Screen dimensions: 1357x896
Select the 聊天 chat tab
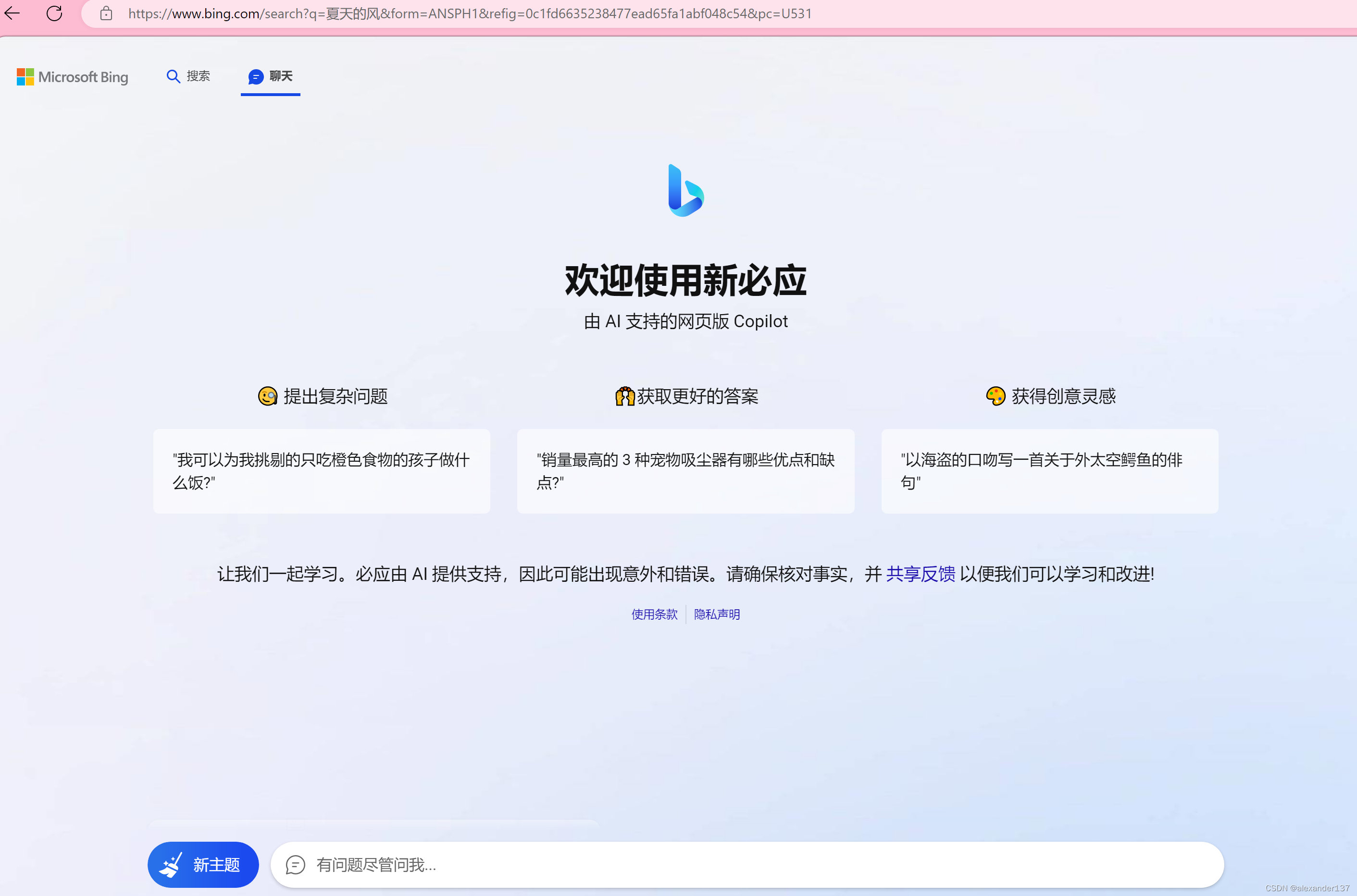[x=270, y=76]
